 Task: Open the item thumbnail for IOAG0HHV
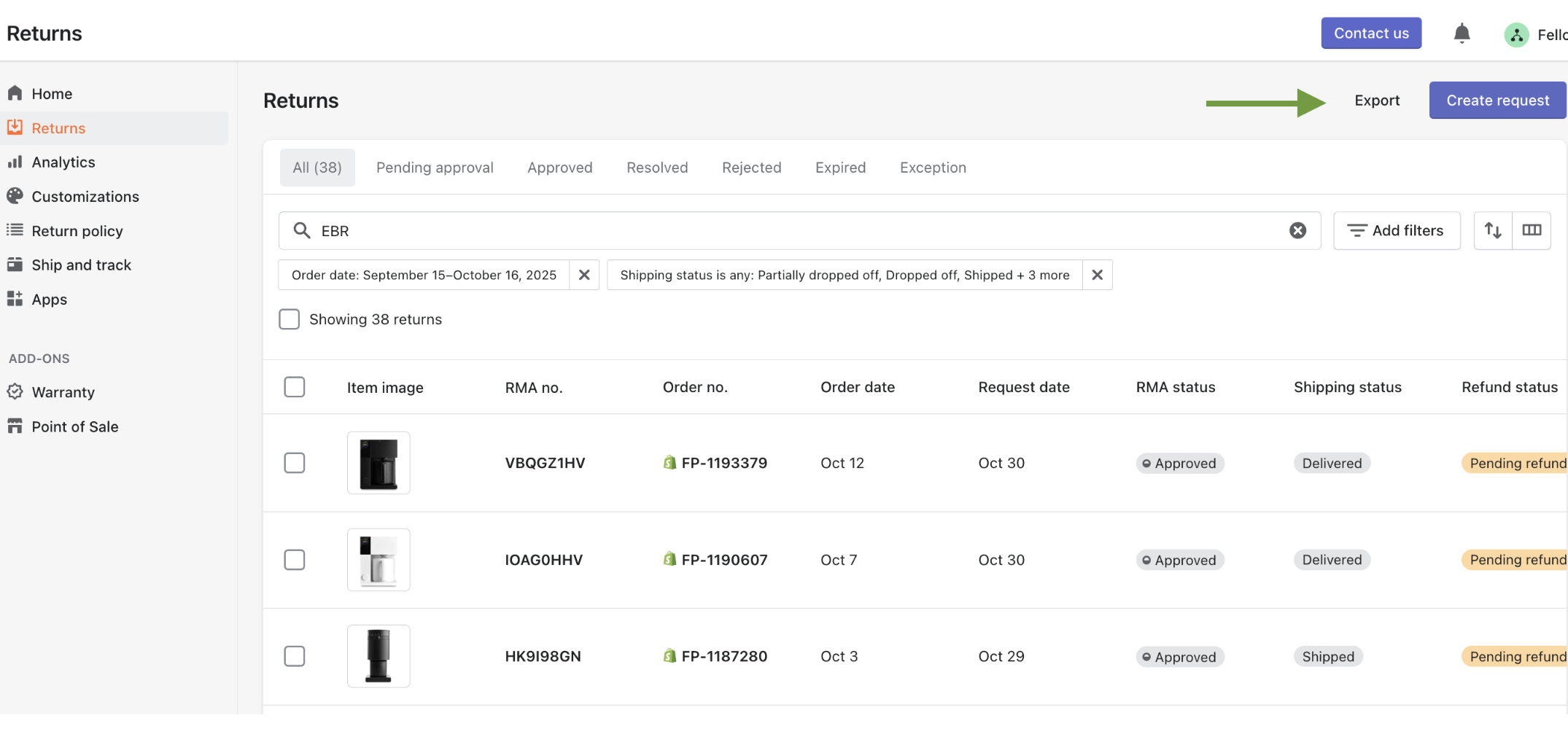379,560
